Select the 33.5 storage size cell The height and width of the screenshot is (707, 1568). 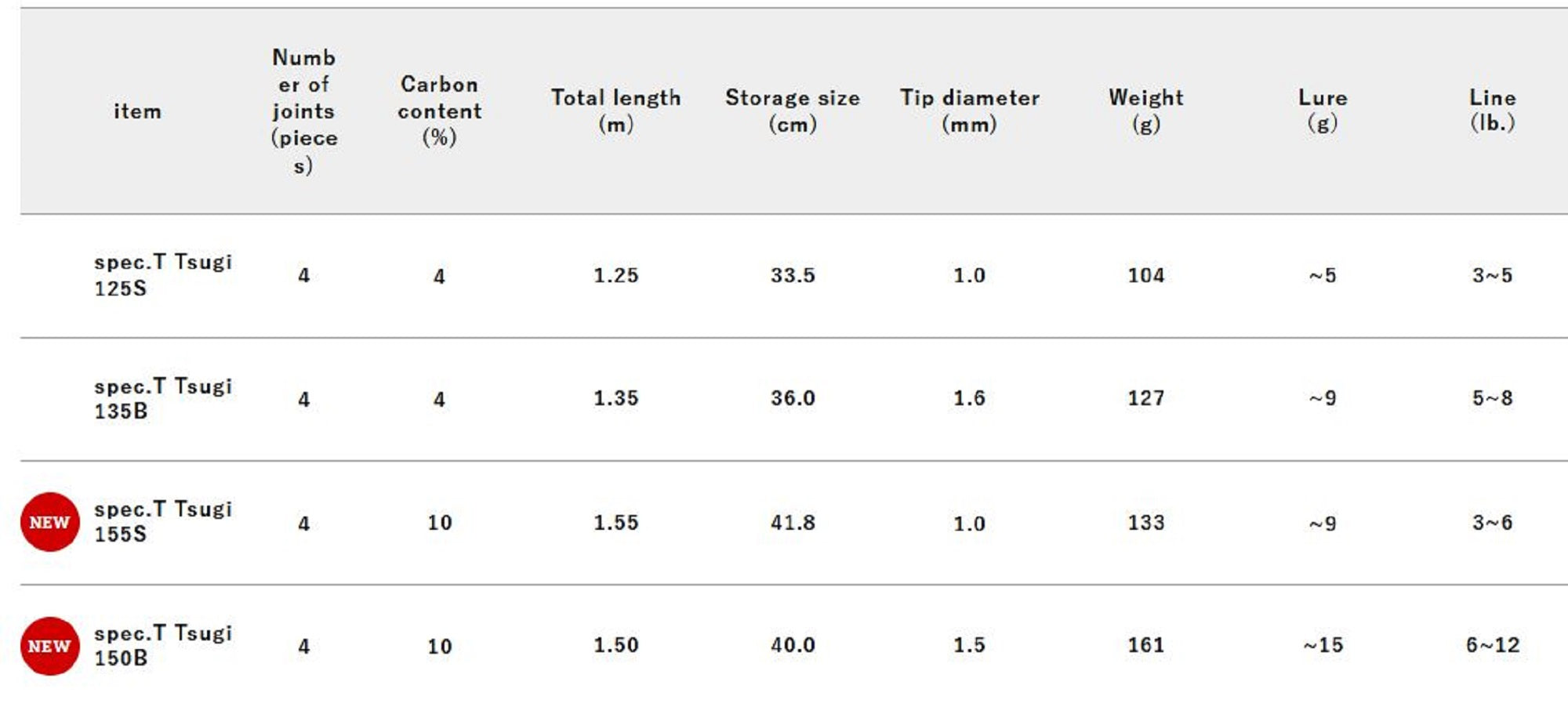coord(792,275)
